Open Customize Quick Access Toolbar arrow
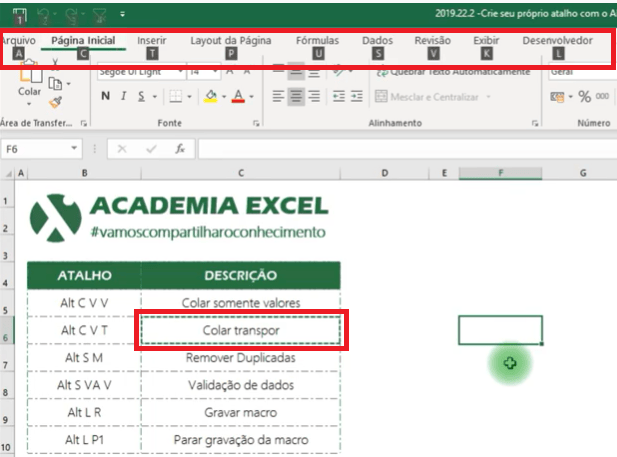 tap(122, 15)
